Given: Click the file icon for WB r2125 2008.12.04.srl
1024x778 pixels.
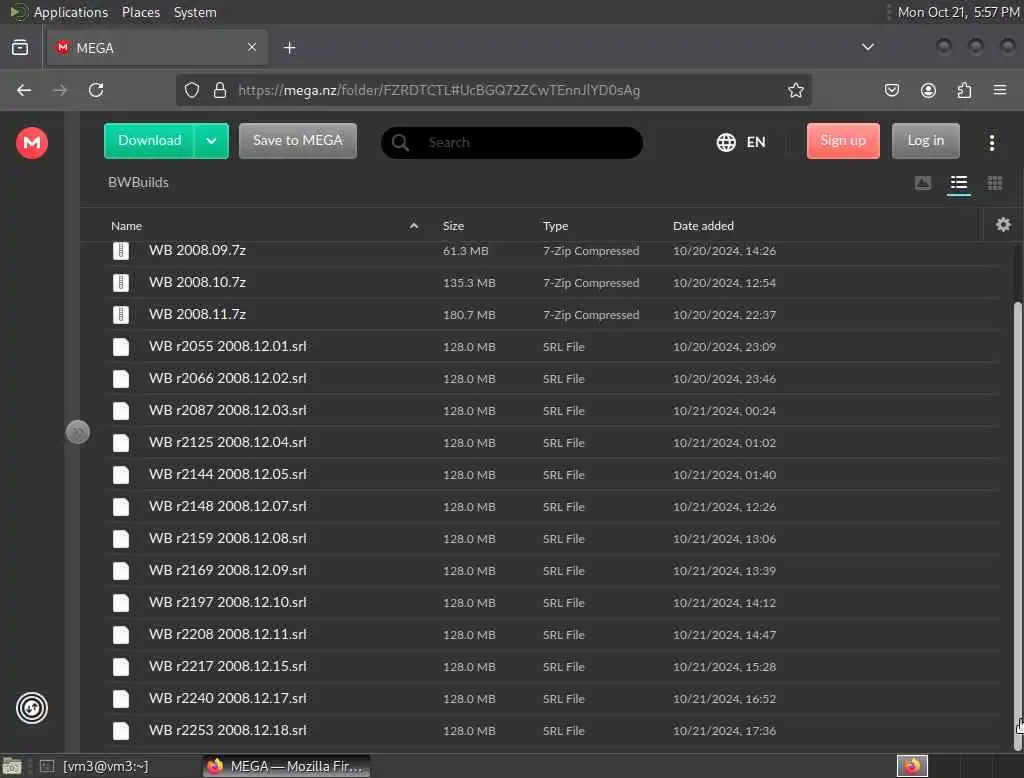Looking at the screenshot, I should 121,442.
